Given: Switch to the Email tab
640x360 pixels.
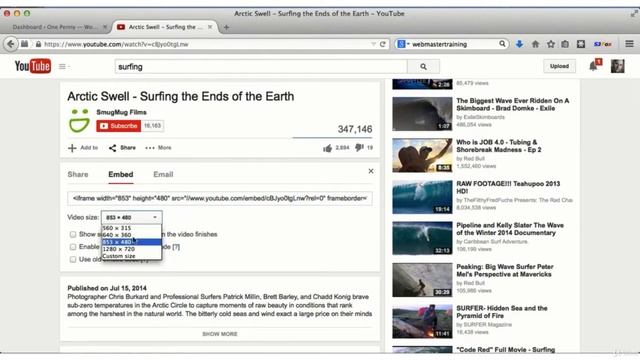Looking at the screenshot, I should [163, 174].
